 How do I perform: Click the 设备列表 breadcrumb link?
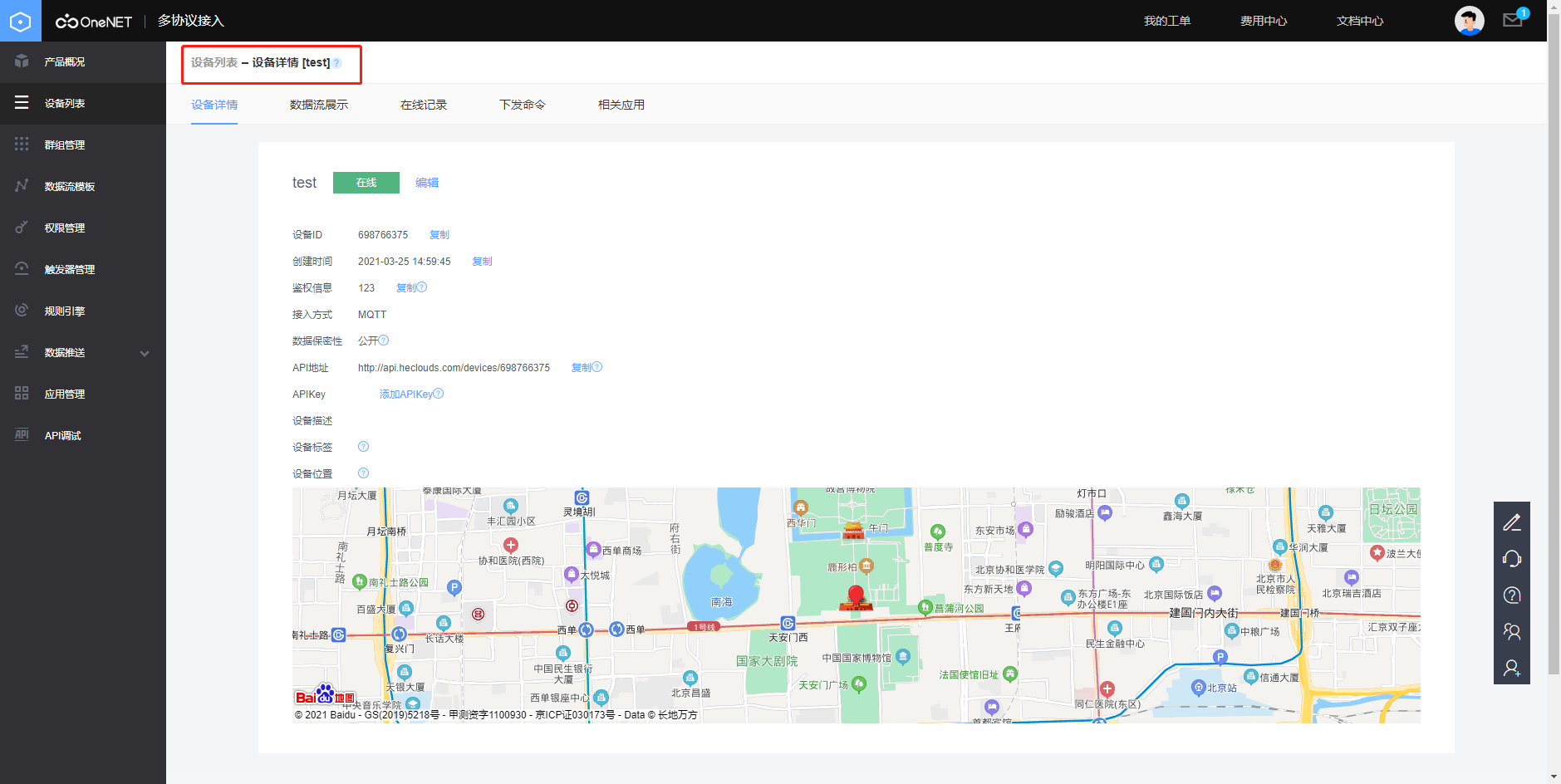pos(214,62)
